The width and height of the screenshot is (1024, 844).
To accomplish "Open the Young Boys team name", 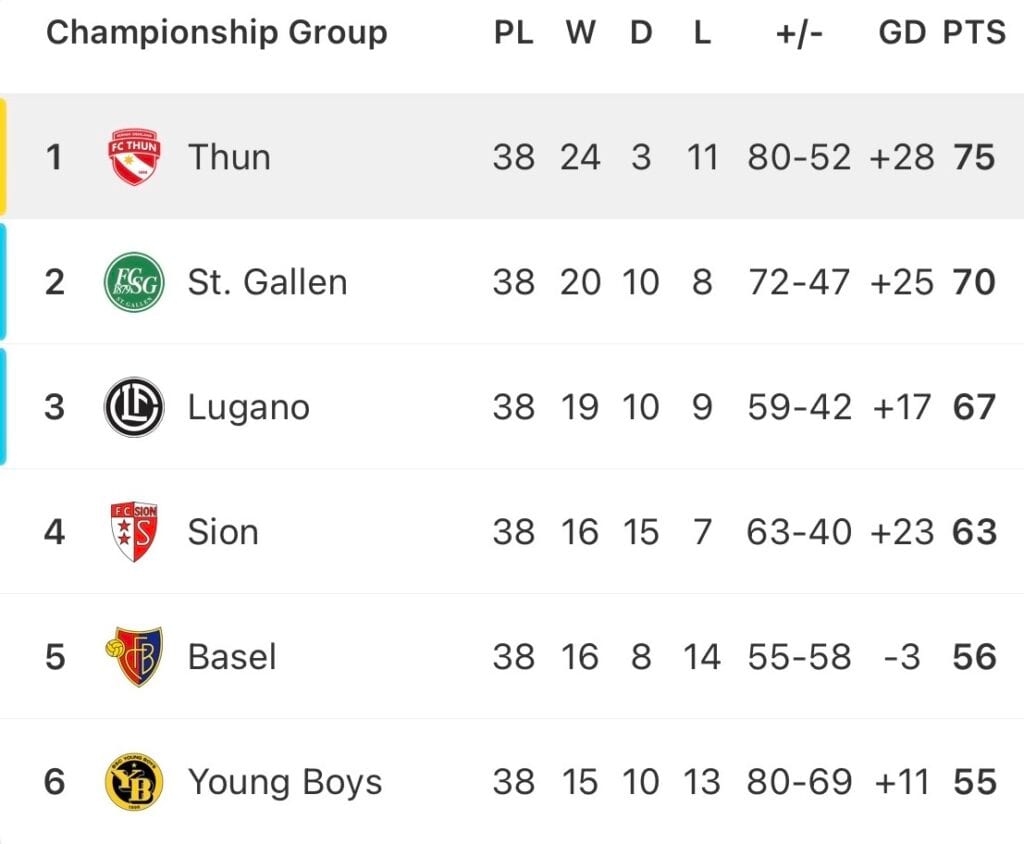I will click(285, 783).
